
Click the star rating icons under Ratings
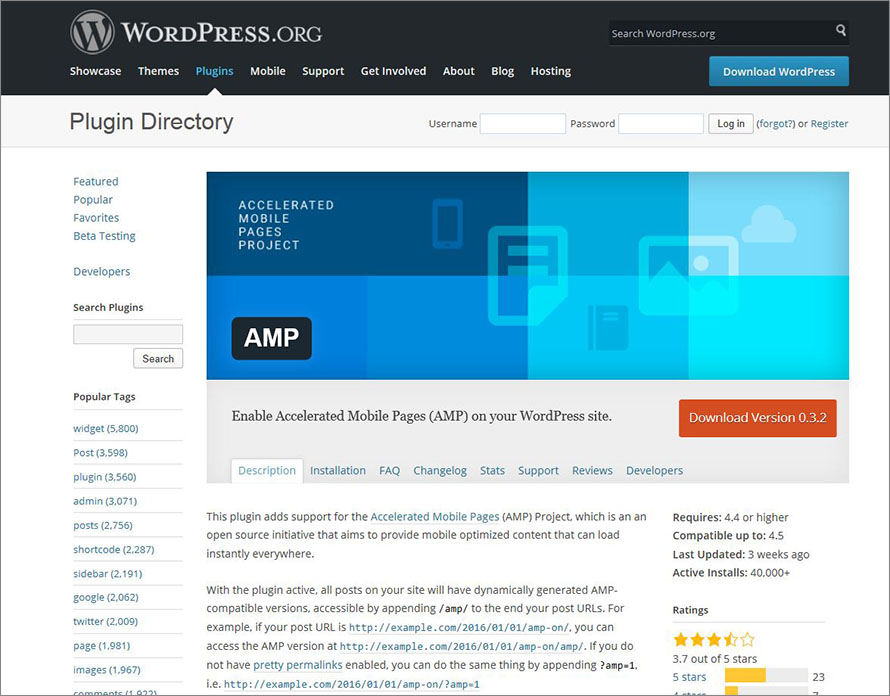coord(713,640)
